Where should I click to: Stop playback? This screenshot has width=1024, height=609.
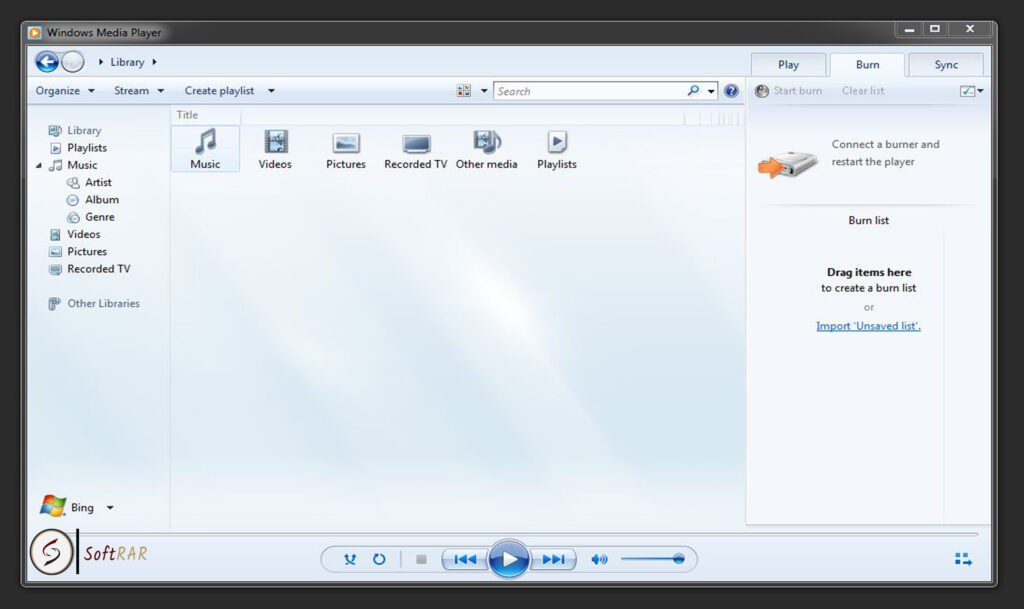421,559
